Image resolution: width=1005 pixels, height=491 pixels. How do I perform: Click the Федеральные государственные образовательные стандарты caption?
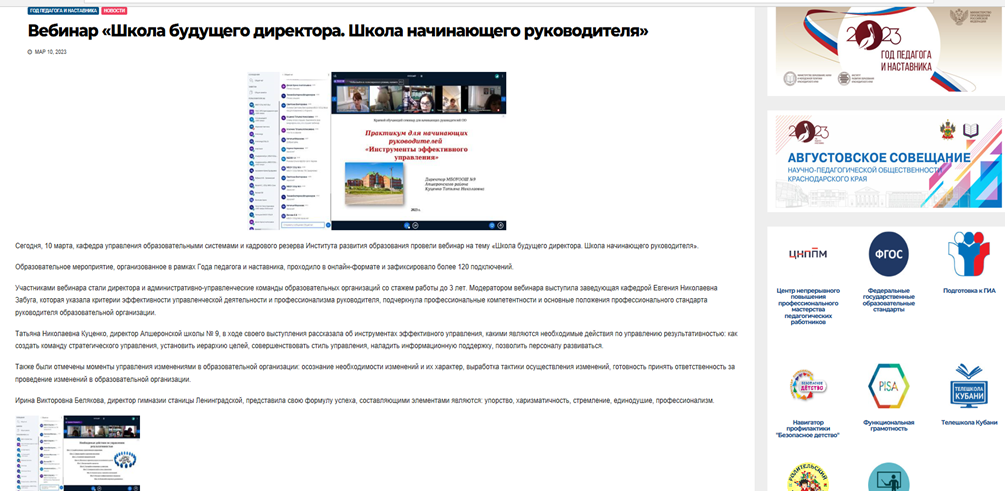(887, 303)
